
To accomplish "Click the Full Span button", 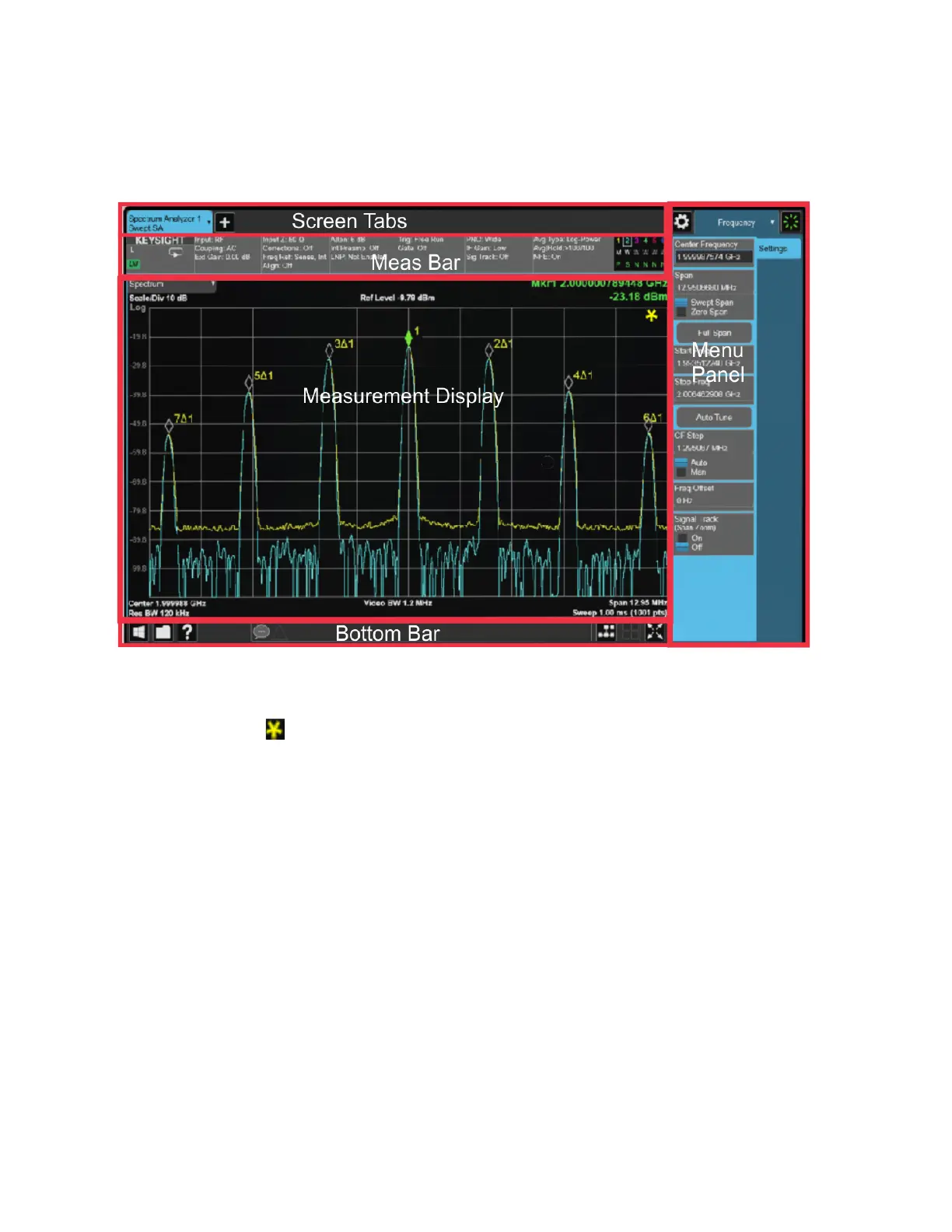I will click(x=714, y=333).
